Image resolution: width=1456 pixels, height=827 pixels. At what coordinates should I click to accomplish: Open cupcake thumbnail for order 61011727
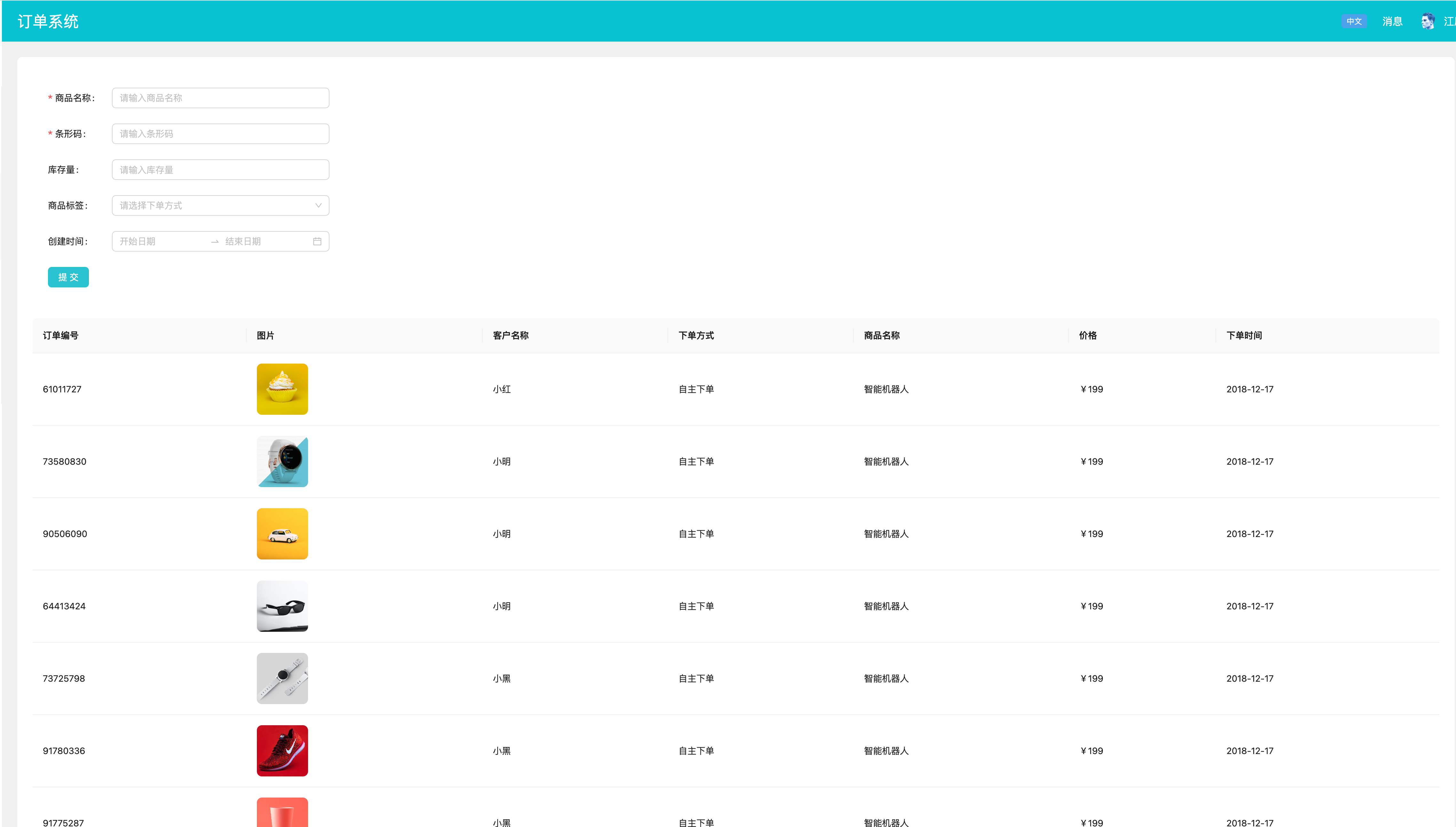pyautogui.click(x=282, y=389)
